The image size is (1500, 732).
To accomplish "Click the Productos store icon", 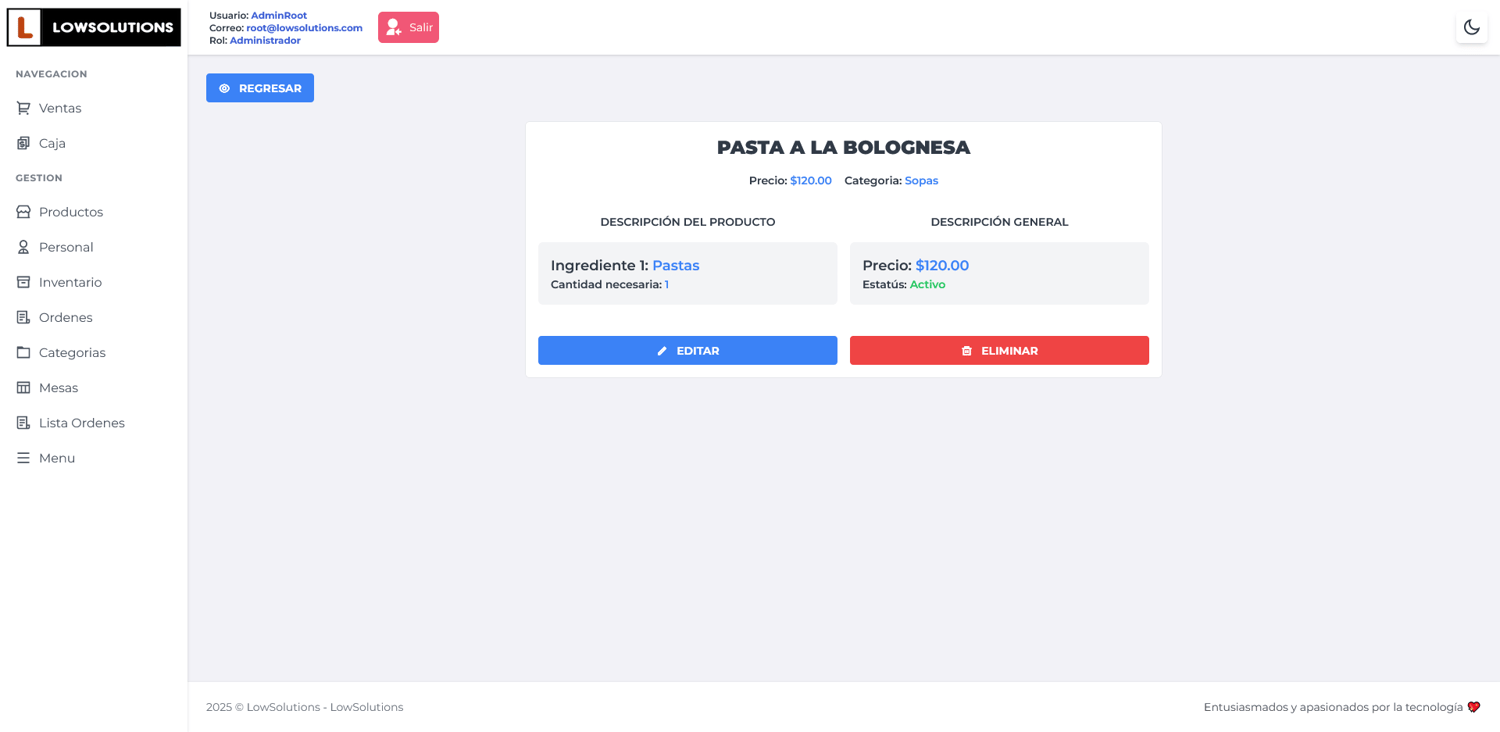I will tap(23, 212).
